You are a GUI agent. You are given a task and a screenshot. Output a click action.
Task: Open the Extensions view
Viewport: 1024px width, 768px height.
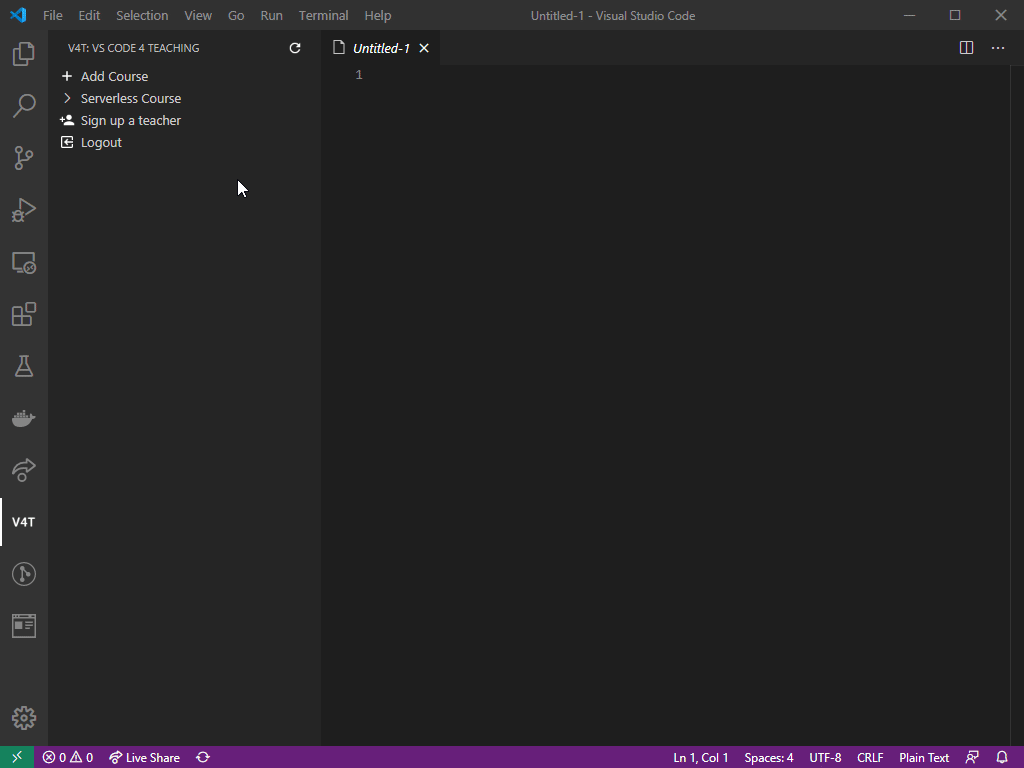tap(24, 314)
